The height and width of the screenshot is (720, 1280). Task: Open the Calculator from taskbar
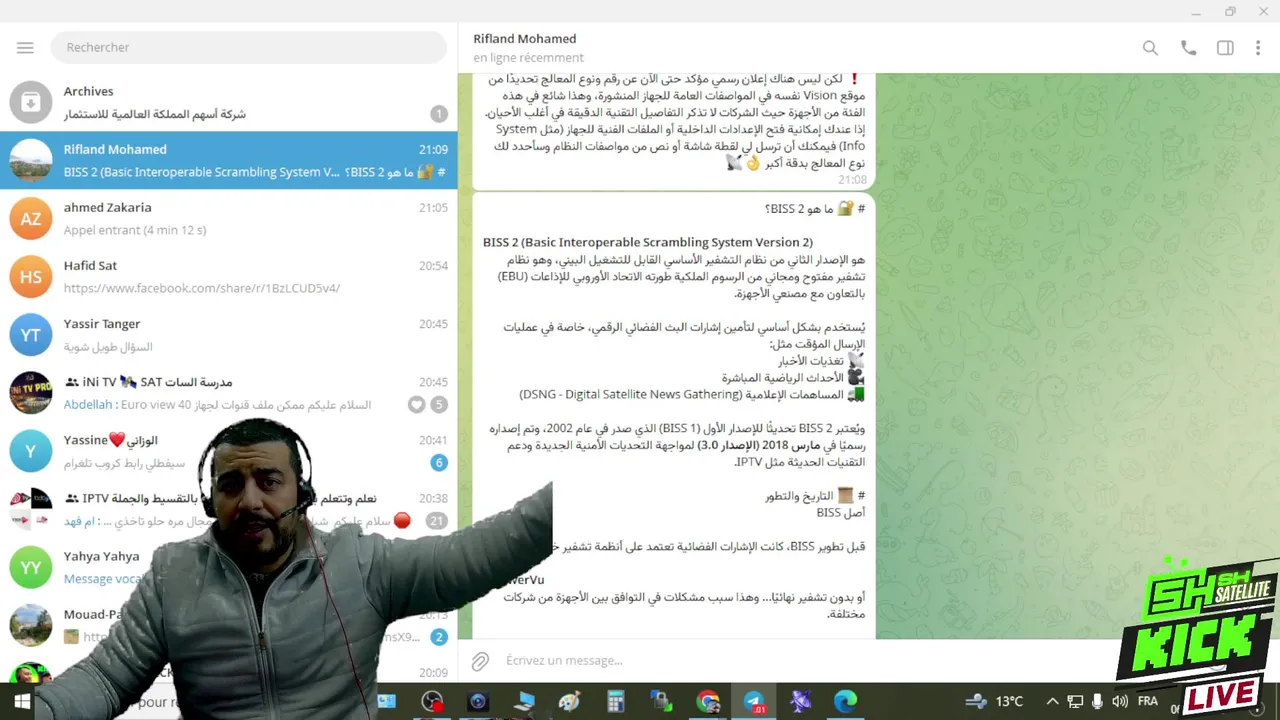616,702
